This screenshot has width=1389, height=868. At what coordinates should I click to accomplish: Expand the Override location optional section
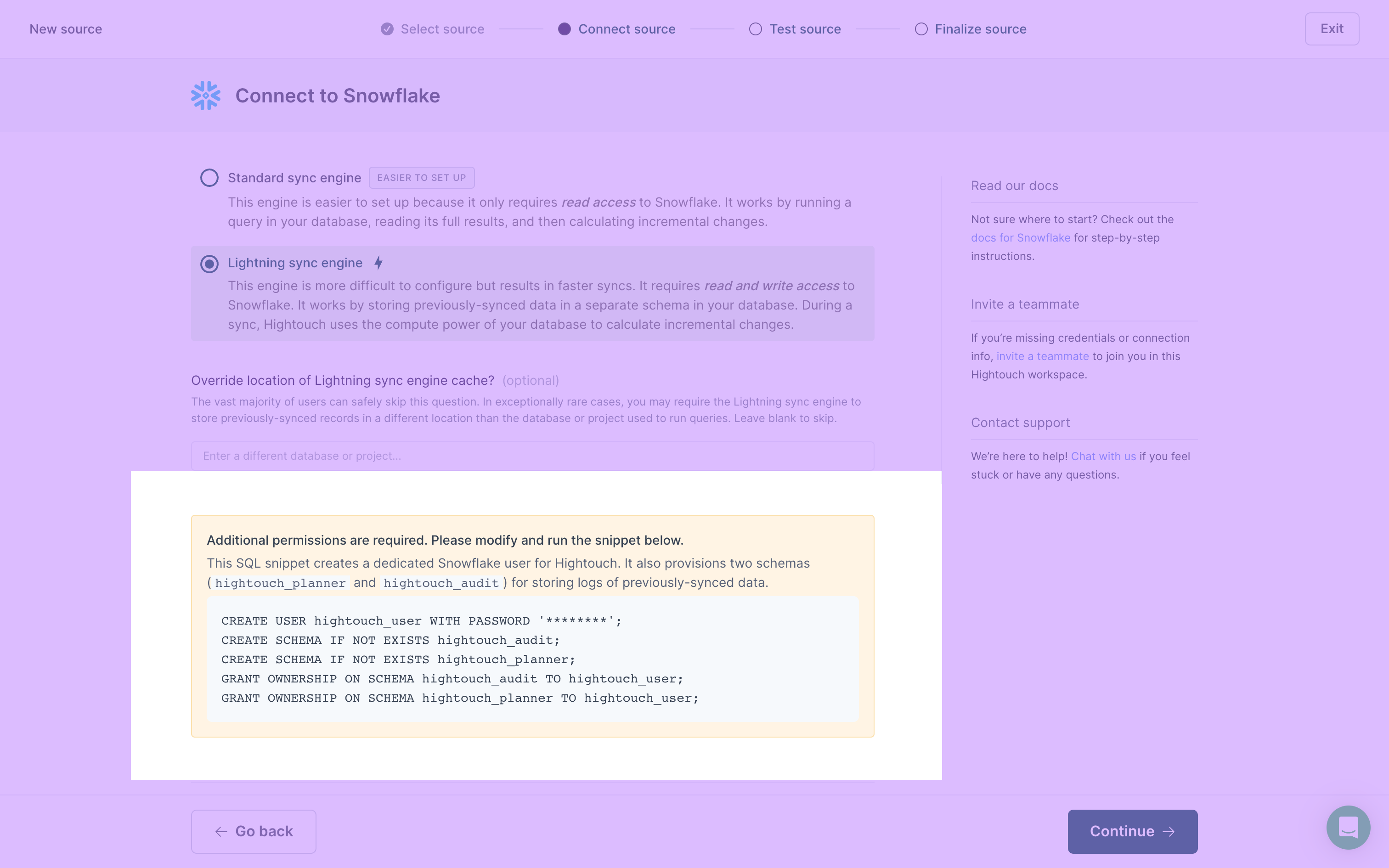[342, 380]
